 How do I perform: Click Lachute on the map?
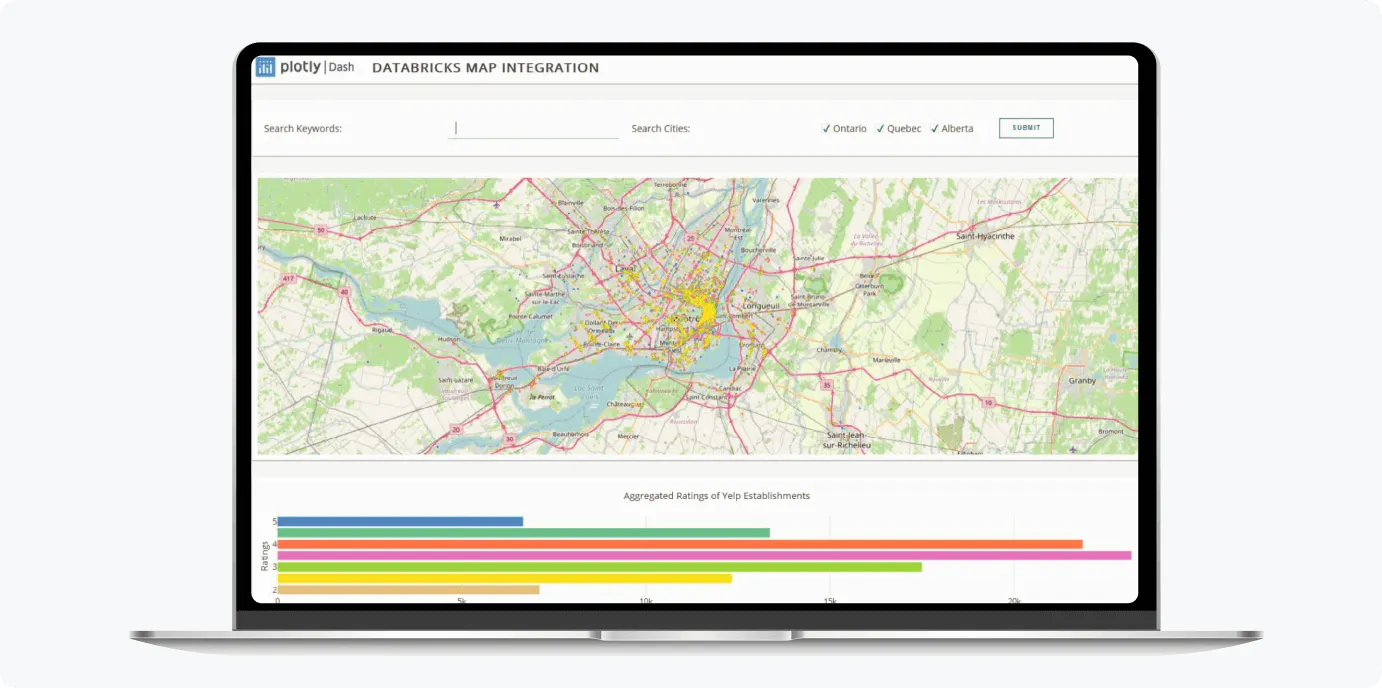tap(365, 217)
